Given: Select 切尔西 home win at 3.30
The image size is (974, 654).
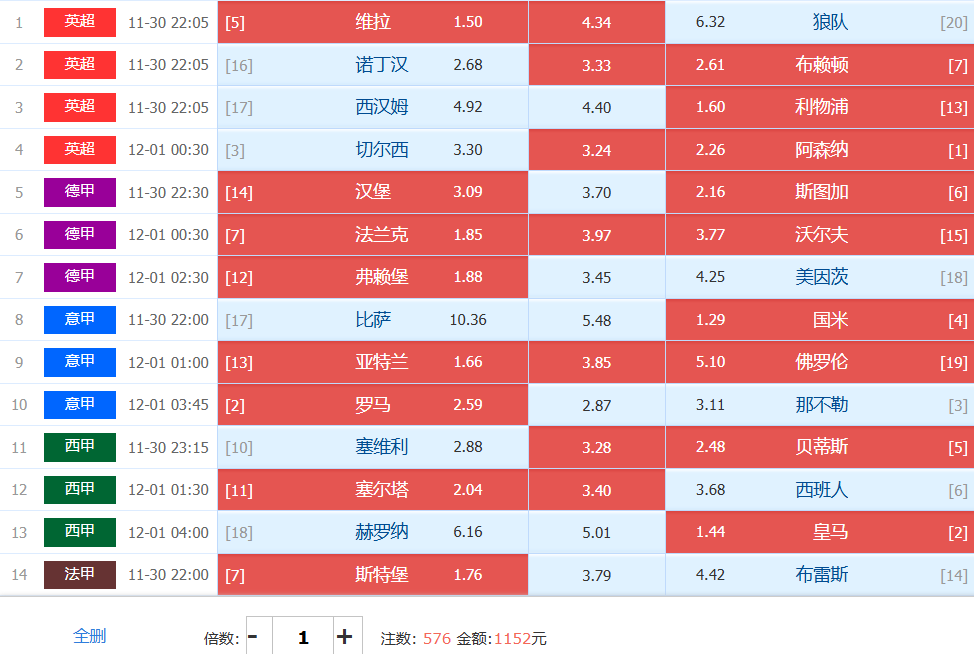Looking at the screenshot, I should click(x=372, y=150).
